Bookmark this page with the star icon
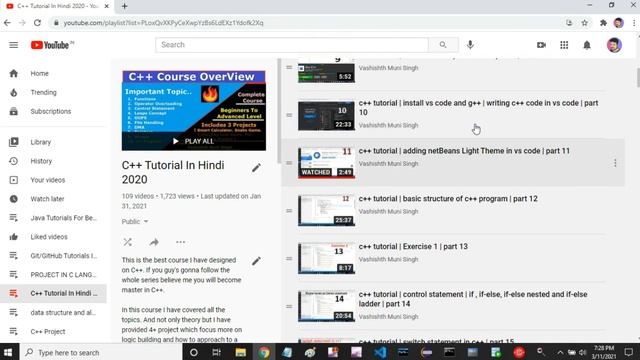This screenshot has height=360, width=640. click(584, 23)
